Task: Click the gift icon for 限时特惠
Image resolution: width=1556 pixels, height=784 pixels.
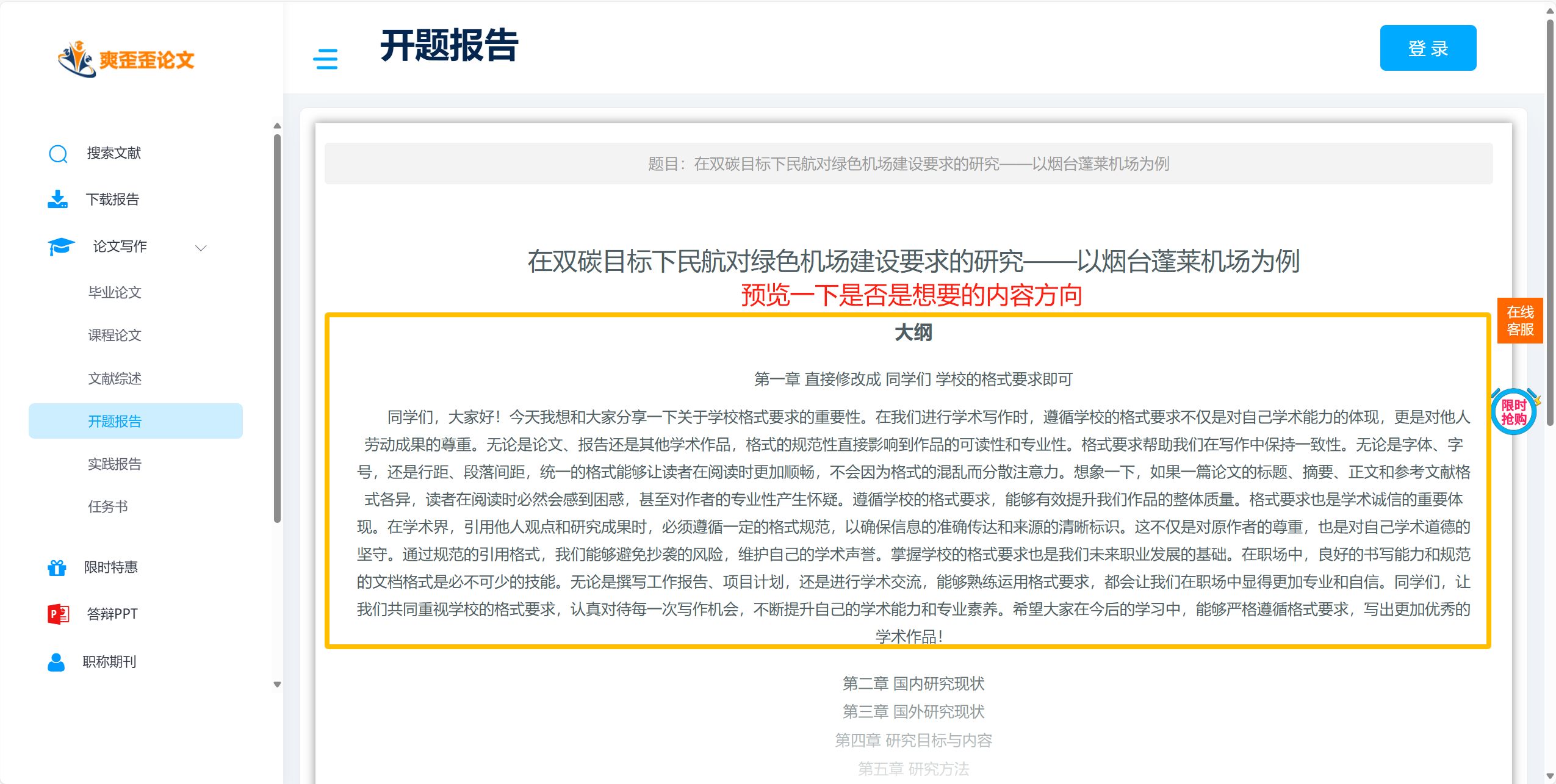Action: 57,567
